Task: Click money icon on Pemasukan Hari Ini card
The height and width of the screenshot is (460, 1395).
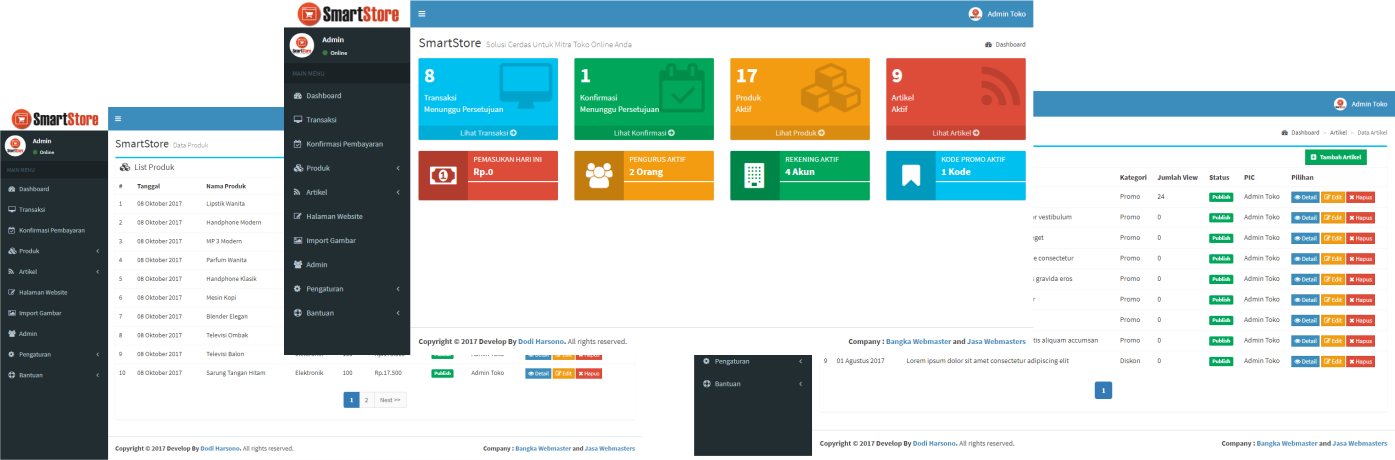Action: tap(441, 175)
